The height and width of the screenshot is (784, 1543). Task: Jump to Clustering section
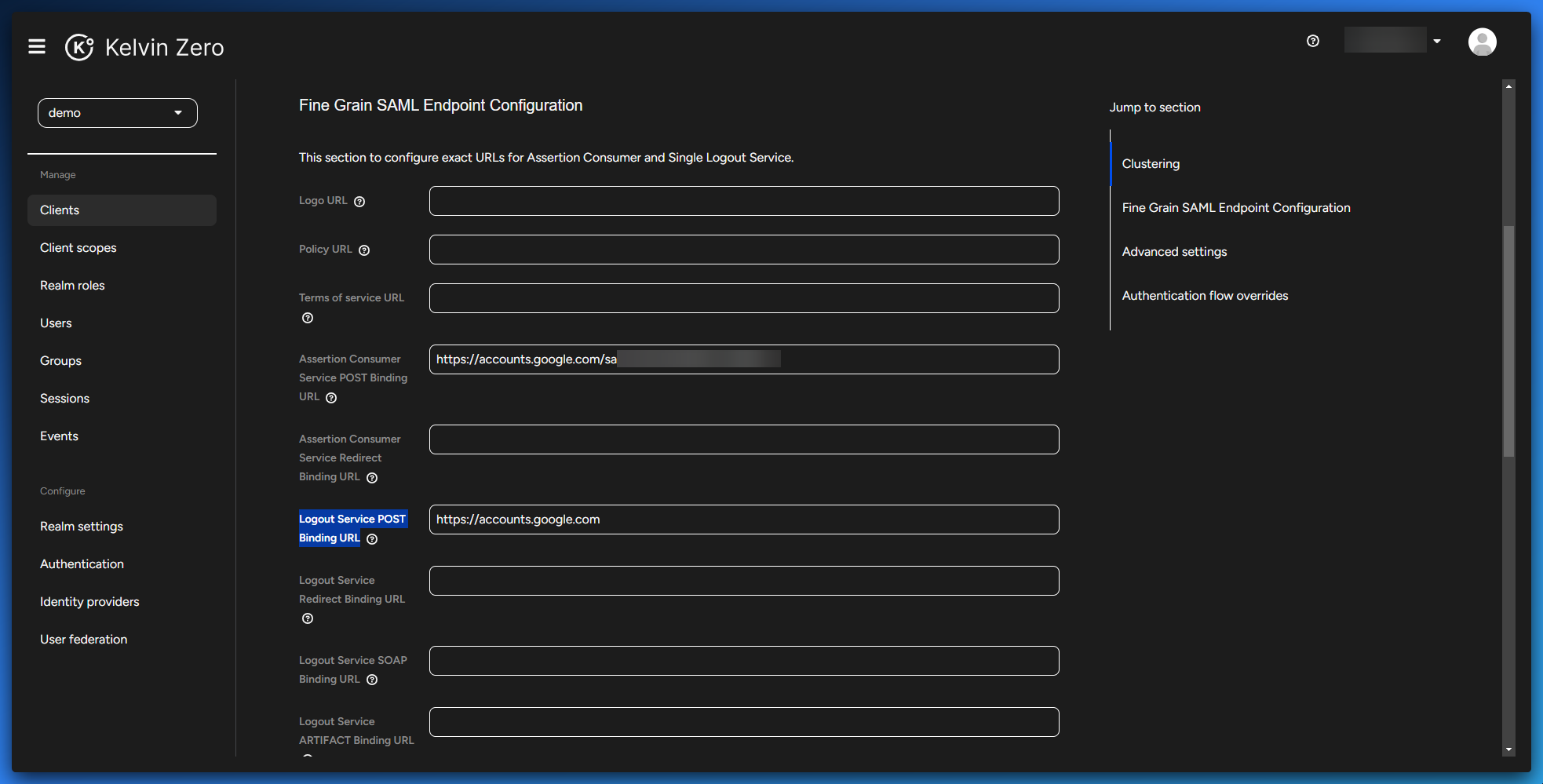(1151, 164)
